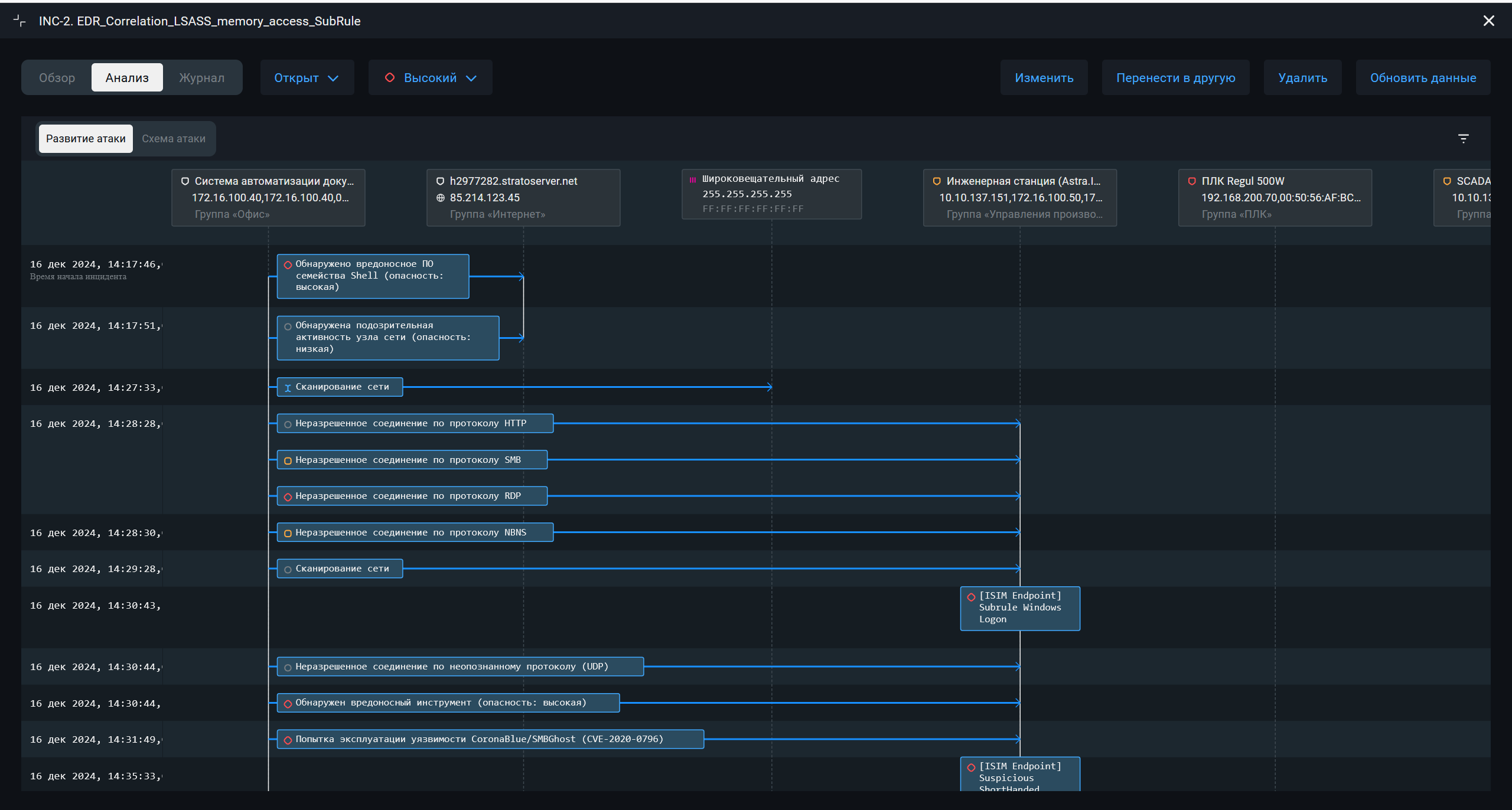1512x810 pixels.
Task: Click the Изменить button
Action: tap(1044, 78)
